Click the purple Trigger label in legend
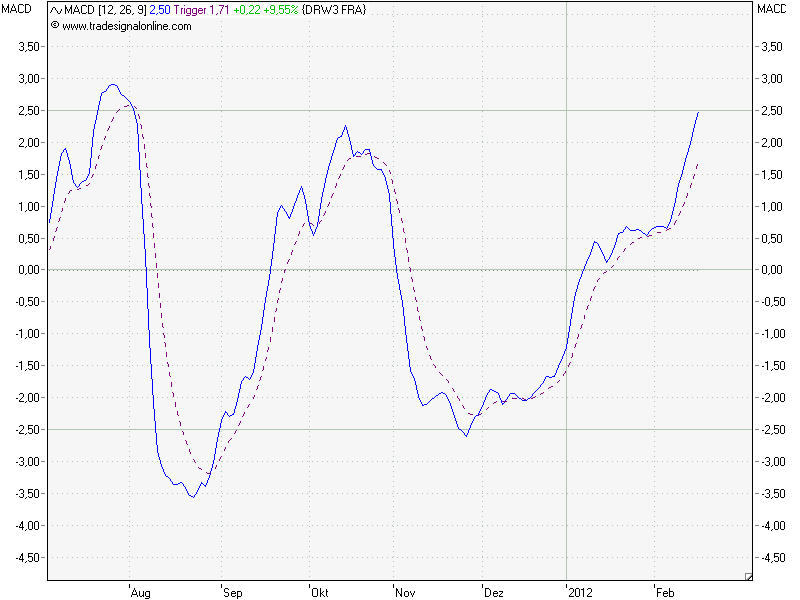Viewport: 800px width, 600px height. [190, 10]
